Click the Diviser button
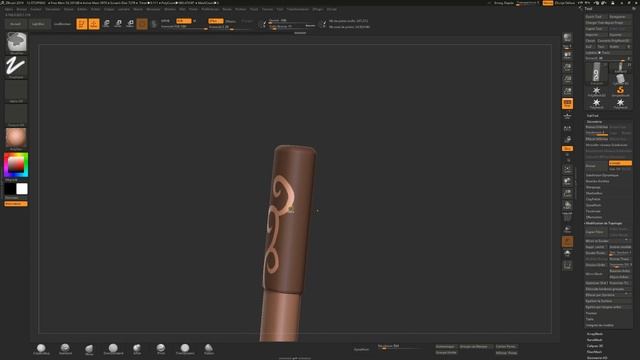640x360 pixels. [596, 166]
